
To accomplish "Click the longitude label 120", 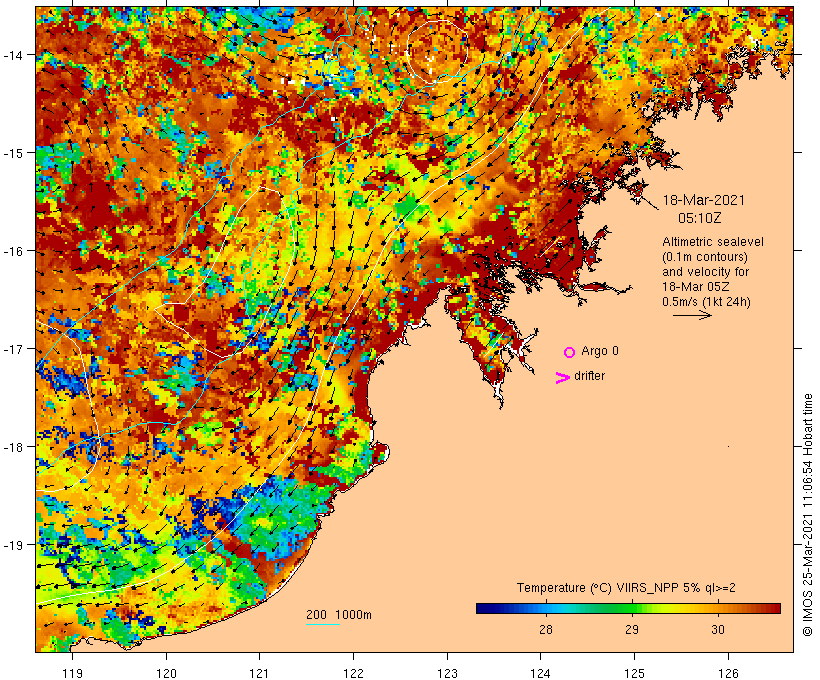I will click(x=166, y=673).
